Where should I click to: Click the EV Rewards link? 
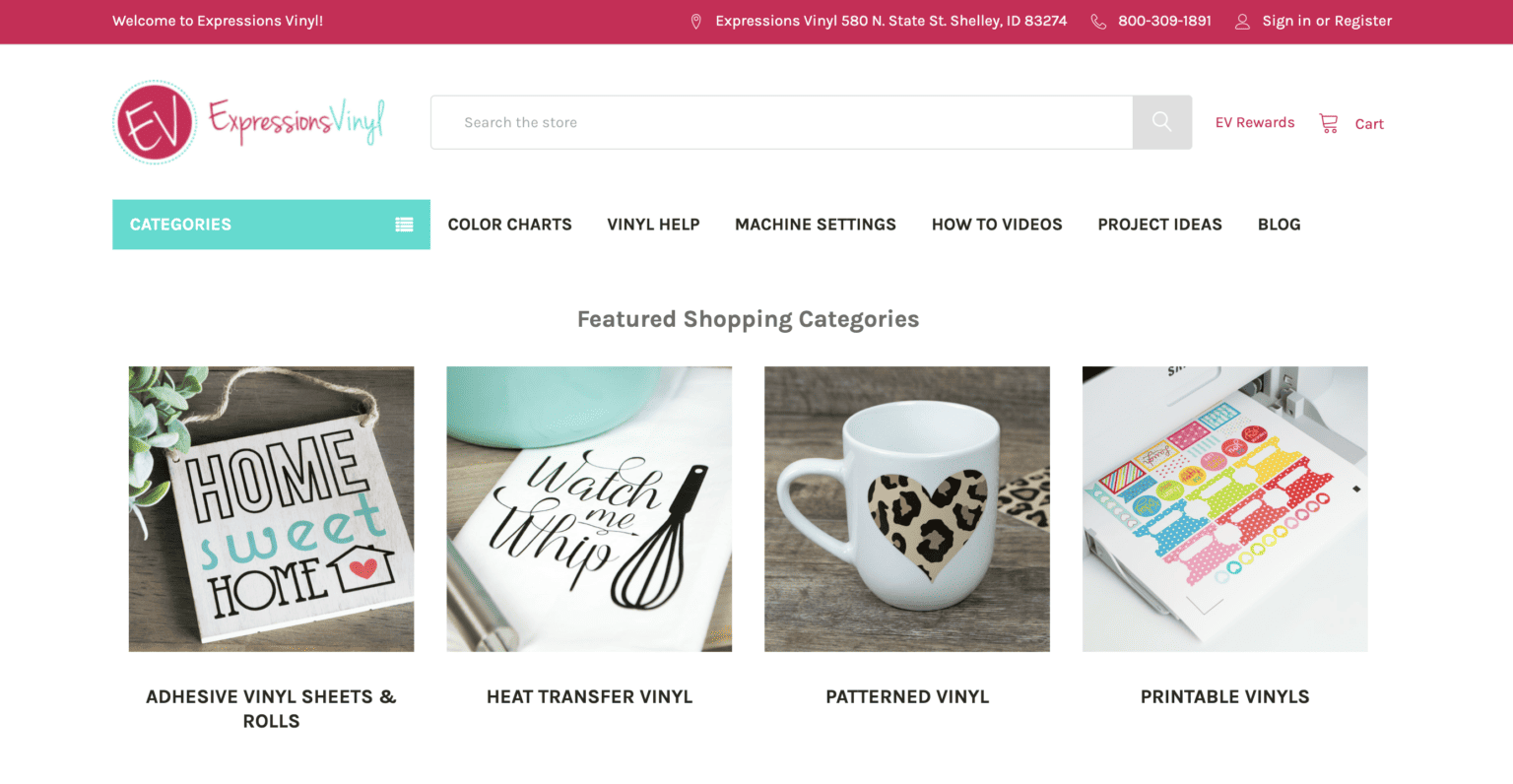click(x=1255, y=121)
